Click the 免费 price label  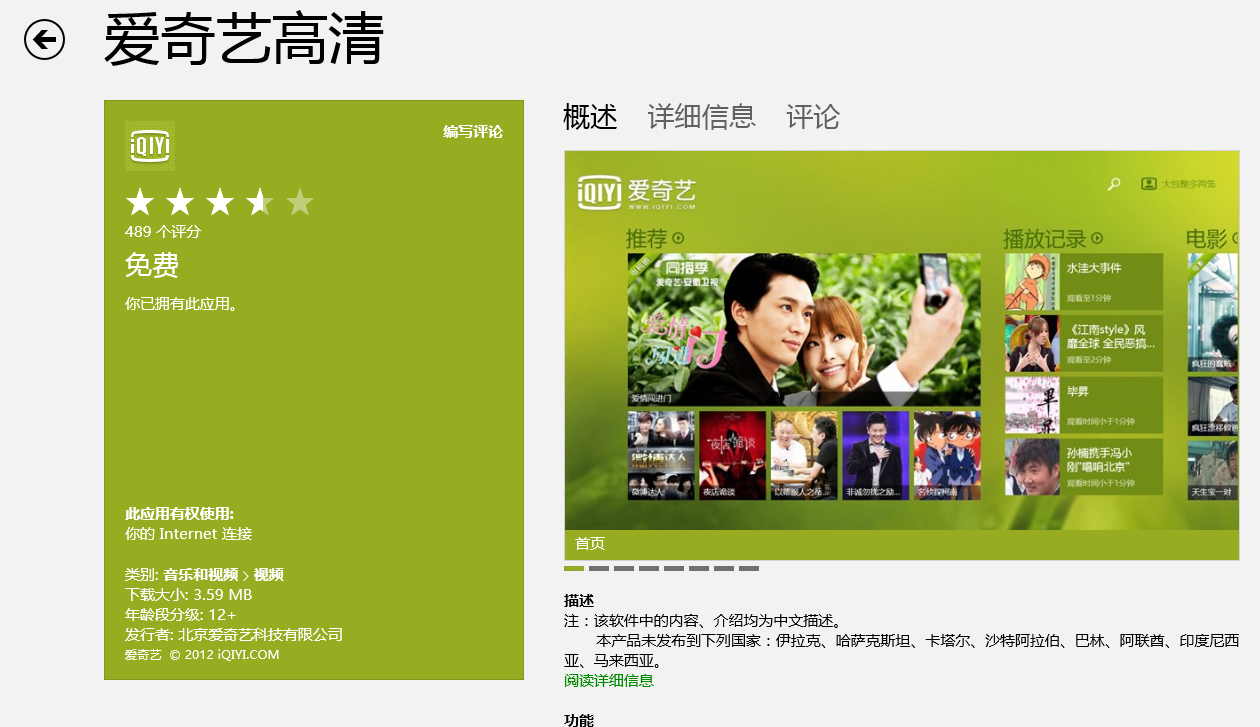(152, 265)
